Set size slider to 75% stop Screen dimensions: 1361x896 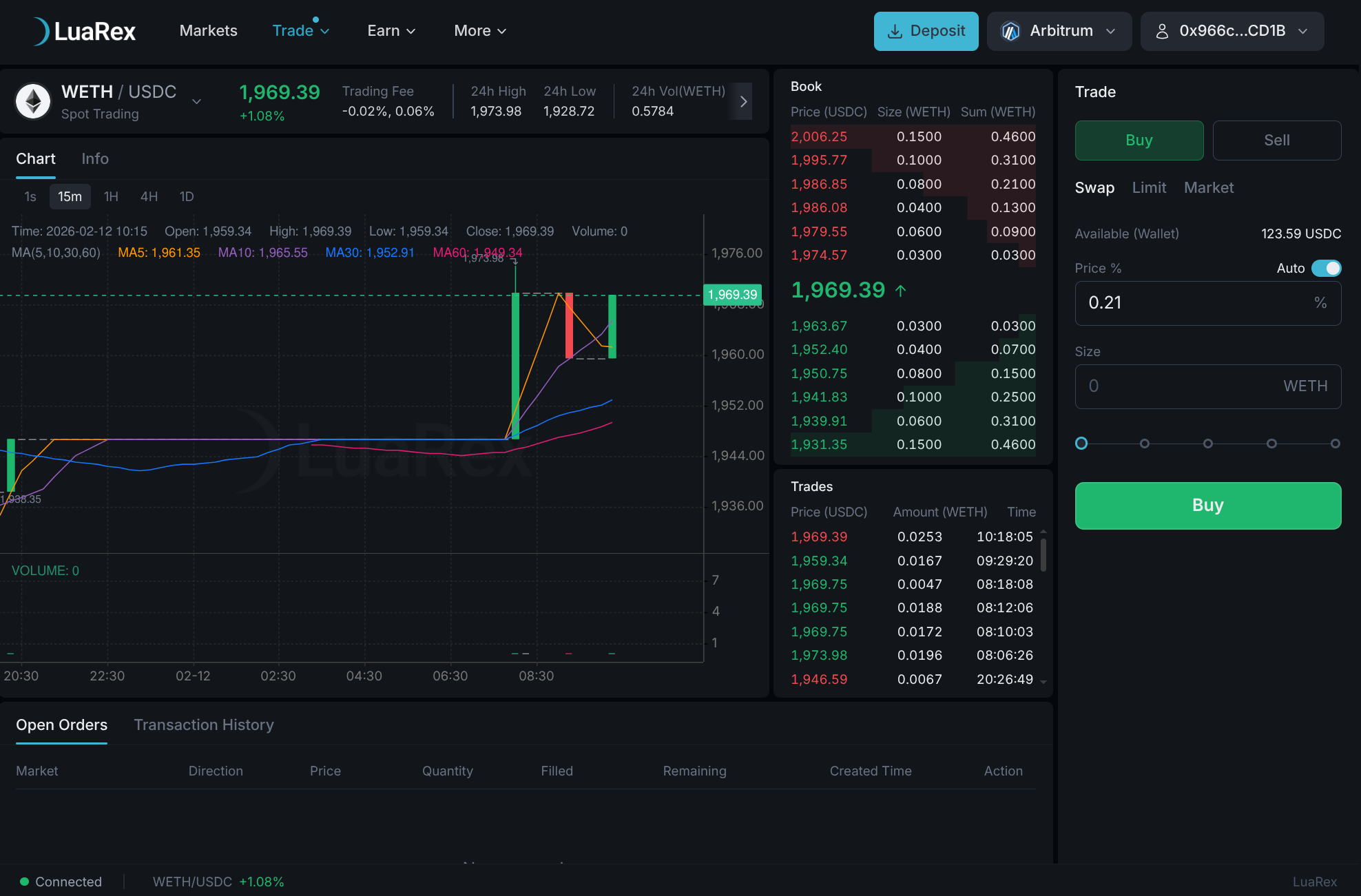[1271, 444]
